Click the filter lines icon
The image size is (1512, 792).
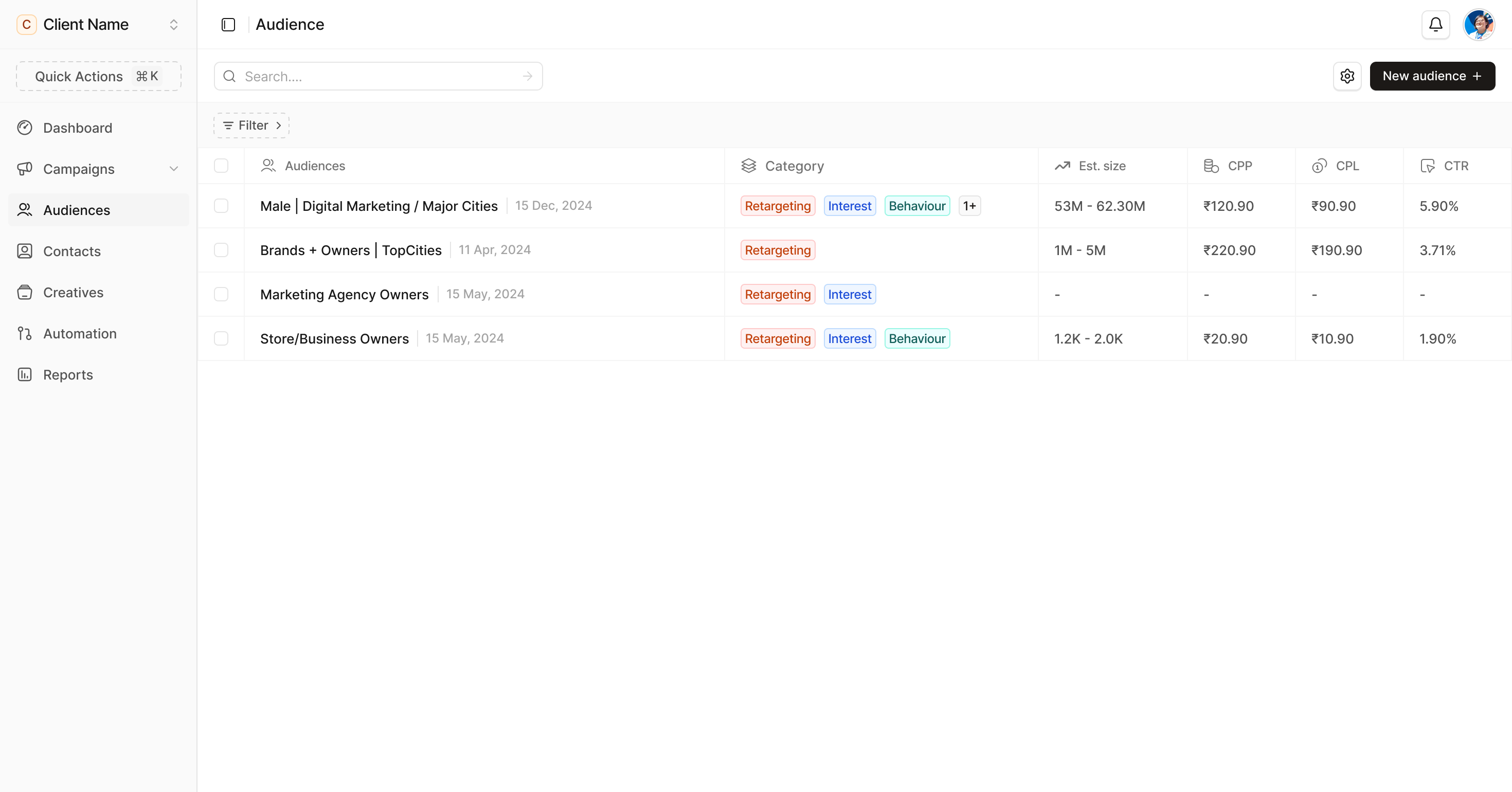click(228, 125)
